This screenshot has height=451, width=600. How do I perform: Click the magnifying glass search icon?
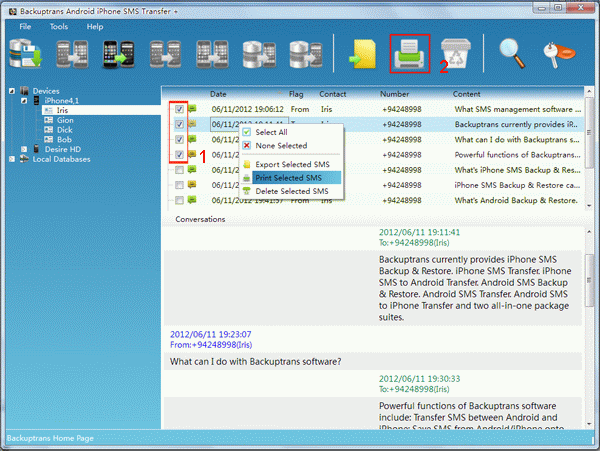tap(512, 54)
